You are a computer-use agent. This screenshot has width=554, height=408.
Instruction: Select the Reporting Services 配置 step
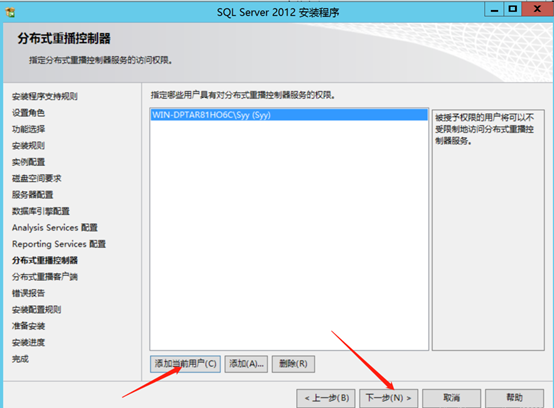point(59,244)
